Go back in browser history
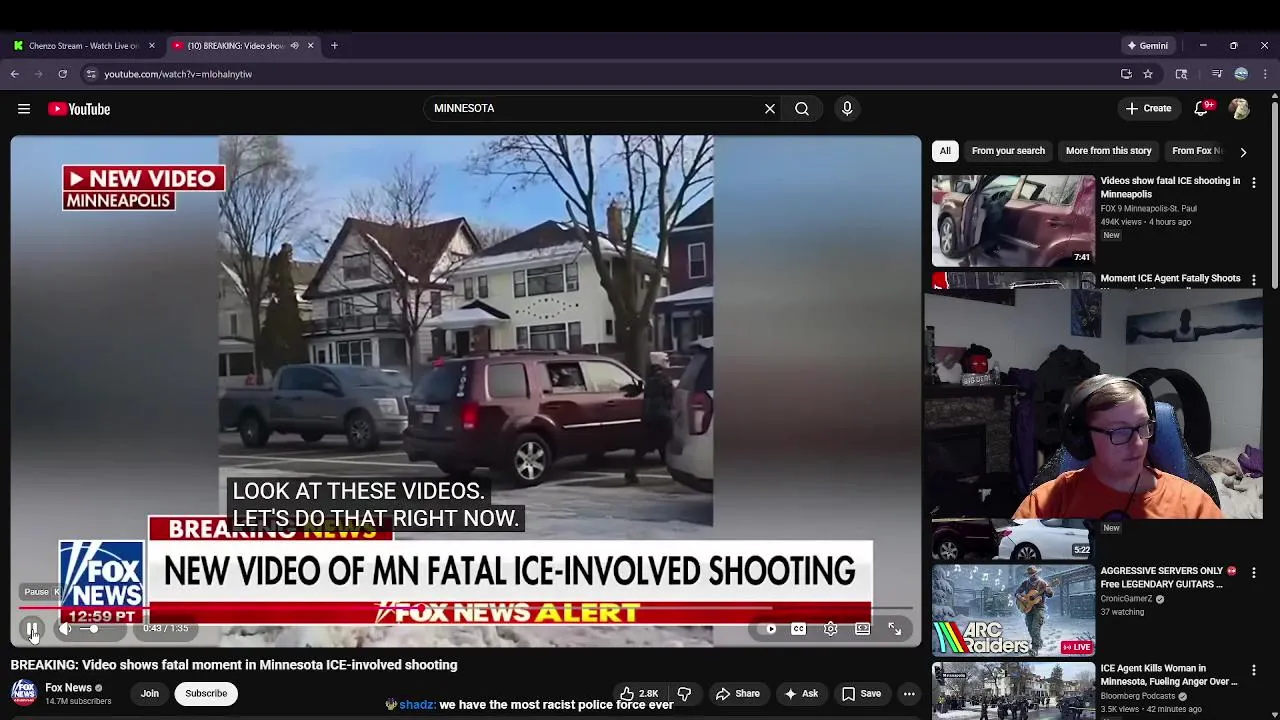Viewport: 1280px width, 720px height. [x=15, y=74]
